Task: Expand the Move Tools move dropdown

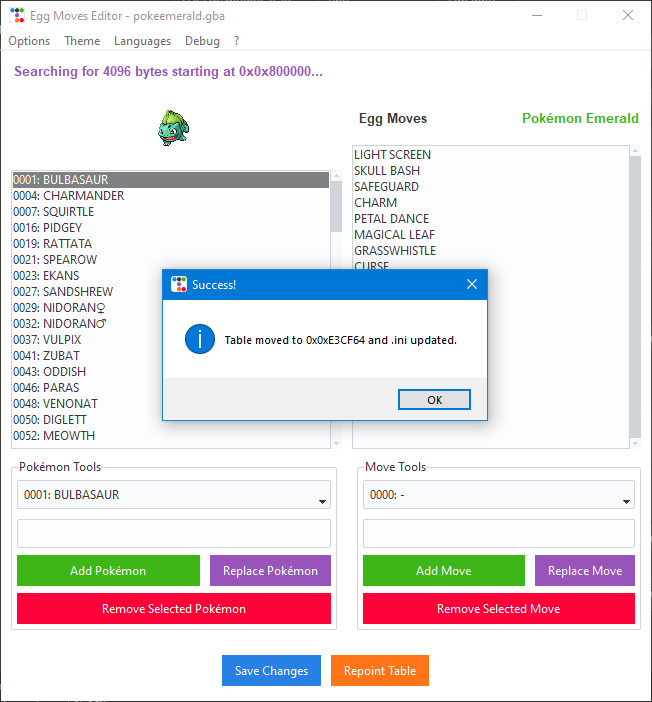Action: [498, 495]
